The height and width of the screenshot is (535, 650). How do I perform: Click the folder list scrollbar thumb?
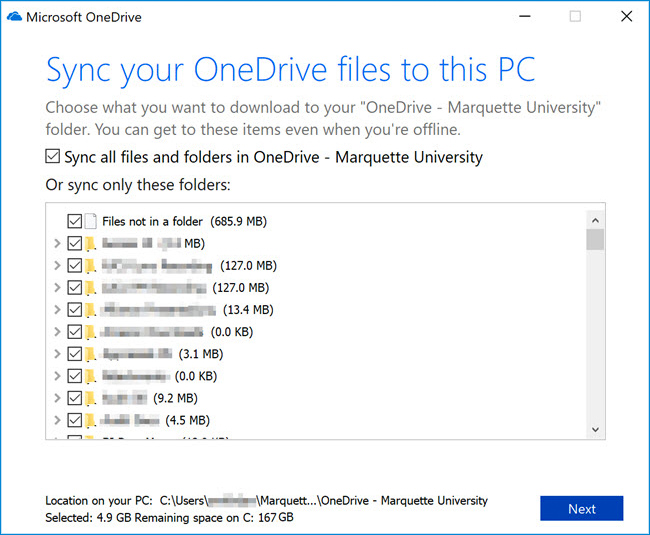click(595, 240)
